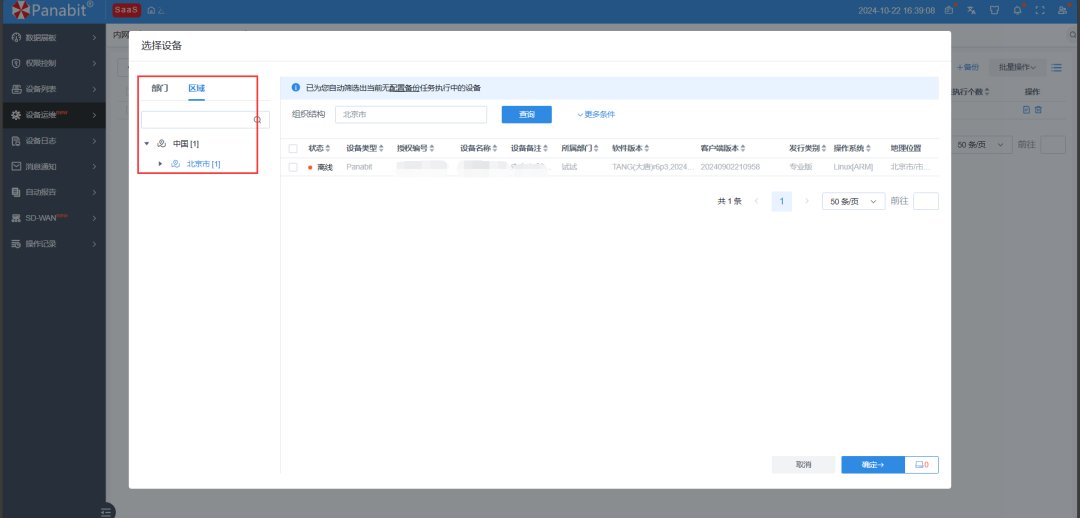Check the checkbox for the 离线 Panabit row
This screenshot has height=518, width=1080.
pyautogui.click(x=293, y=167)
